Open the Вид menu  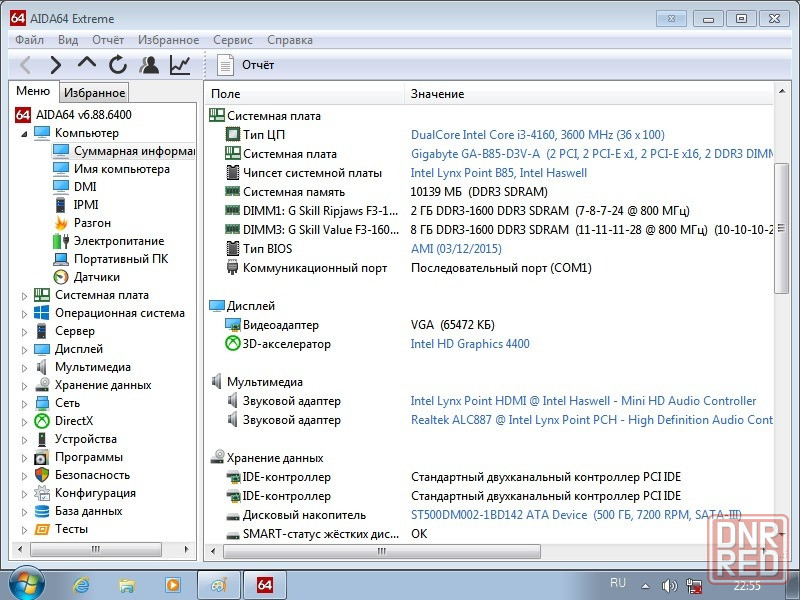pos(68,40)
